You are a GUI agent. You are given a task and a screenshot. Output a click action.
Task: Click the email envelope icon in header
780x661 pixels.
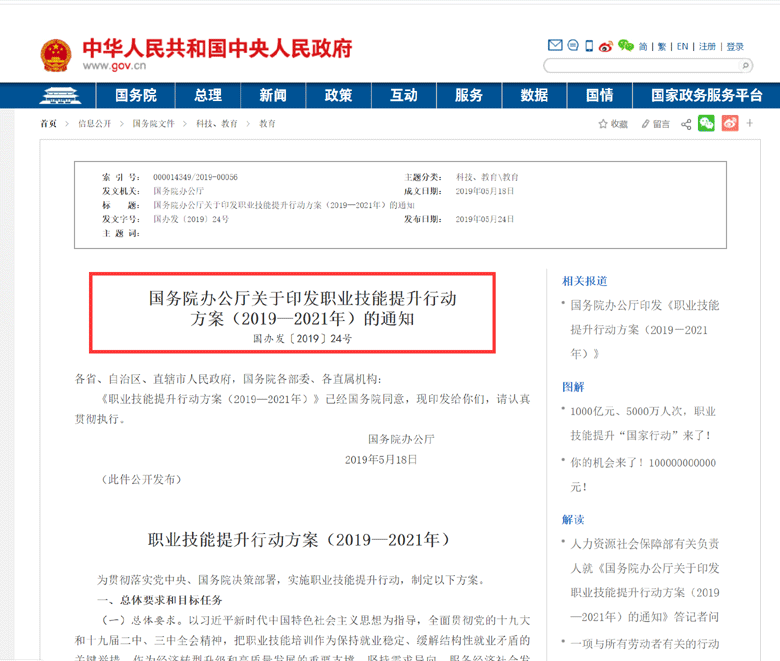tap(555, 46)
